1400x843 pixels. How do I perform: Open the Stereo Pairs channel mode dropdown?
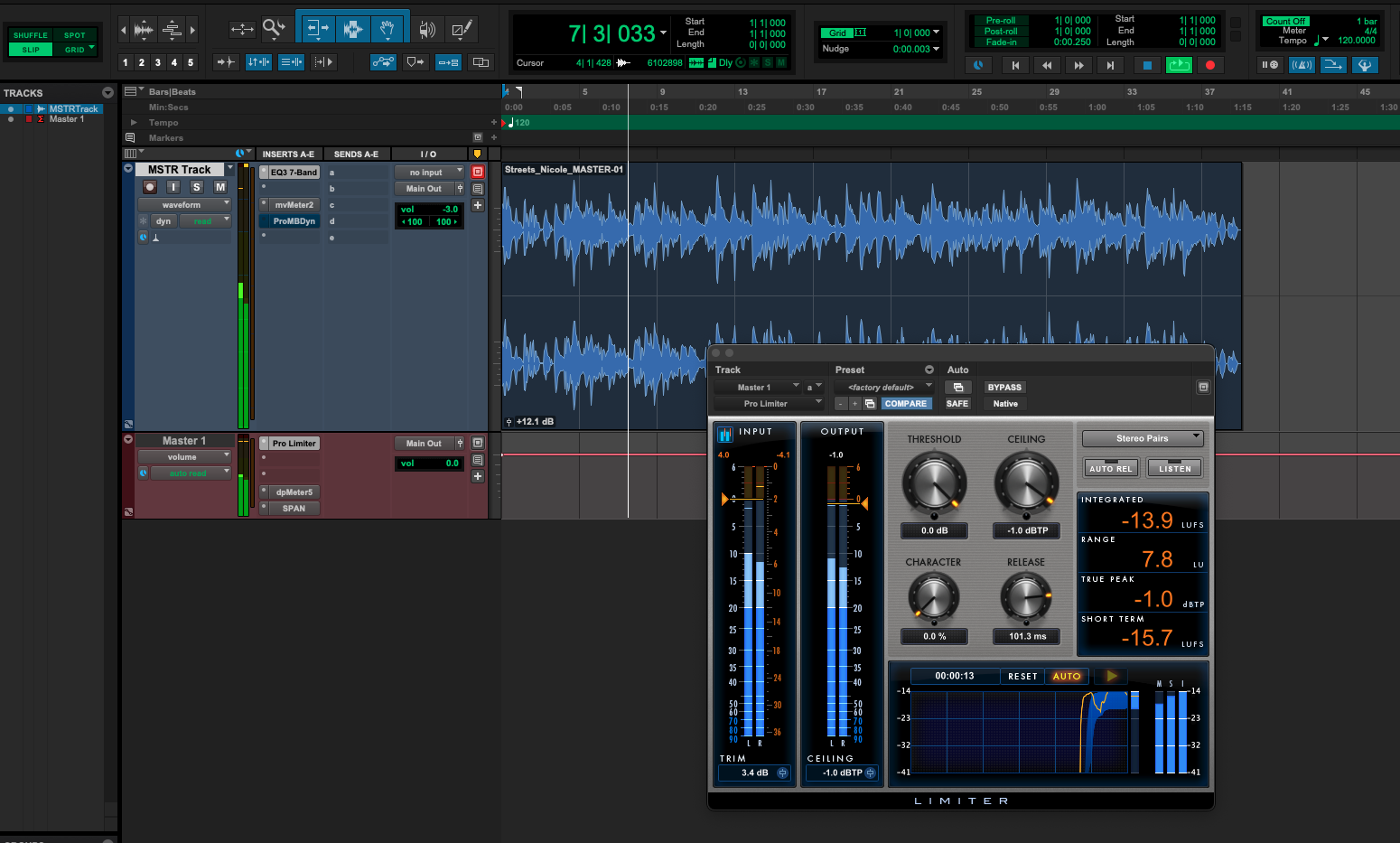(1142, 438)
